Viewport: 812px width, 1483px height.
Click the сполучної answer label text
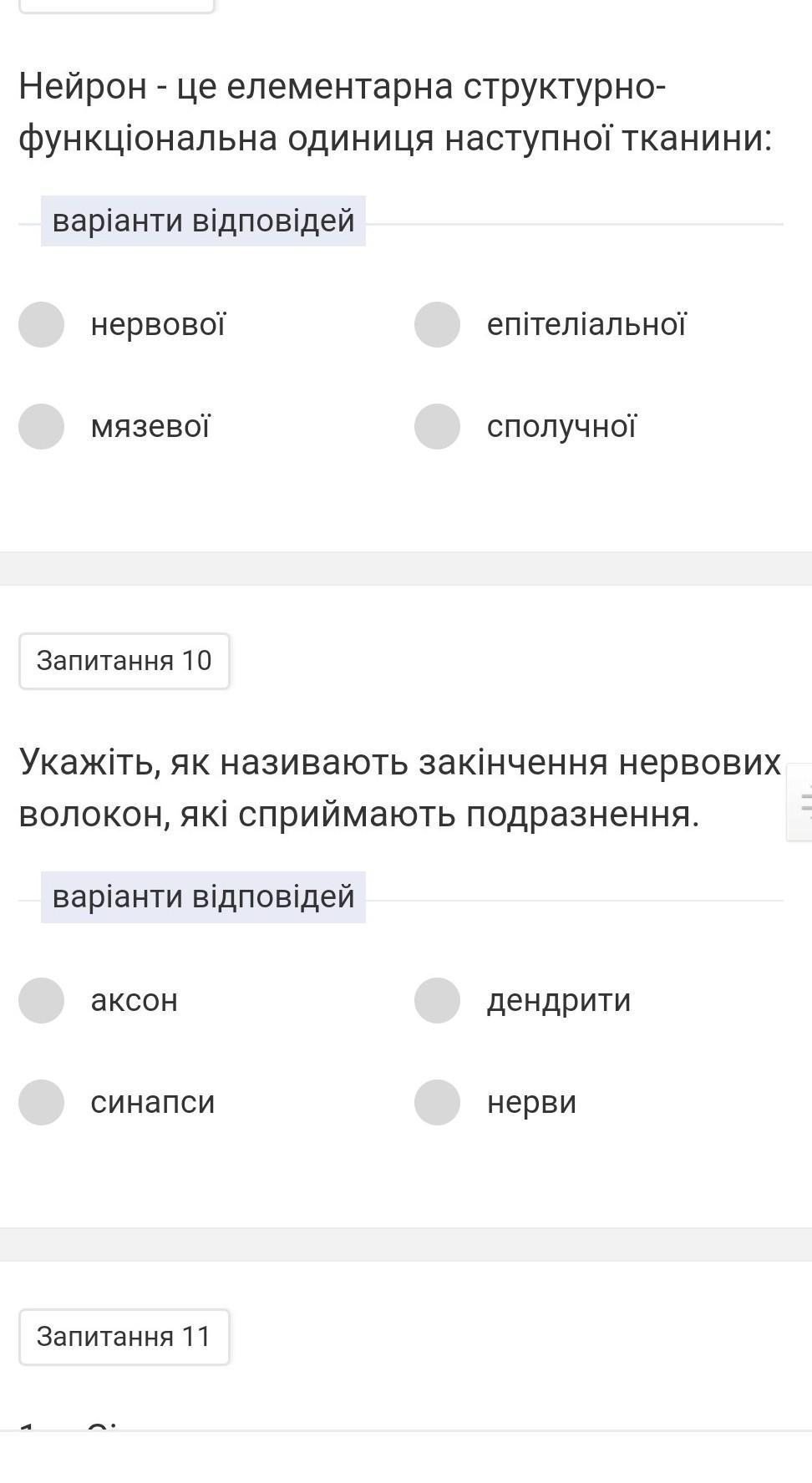[x=561, y=426]
